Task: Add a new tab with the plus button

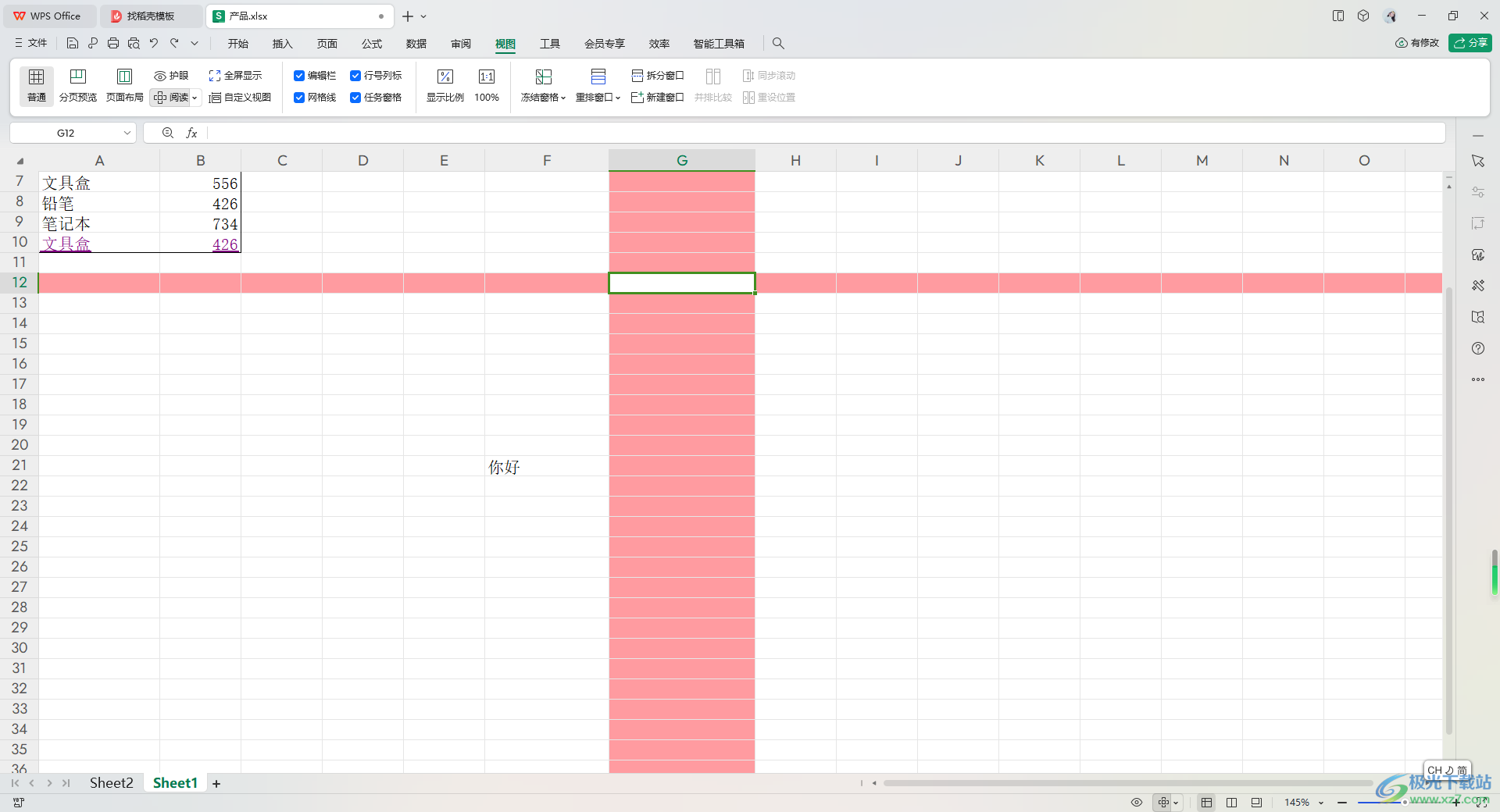Action: (x=408, y=16)
